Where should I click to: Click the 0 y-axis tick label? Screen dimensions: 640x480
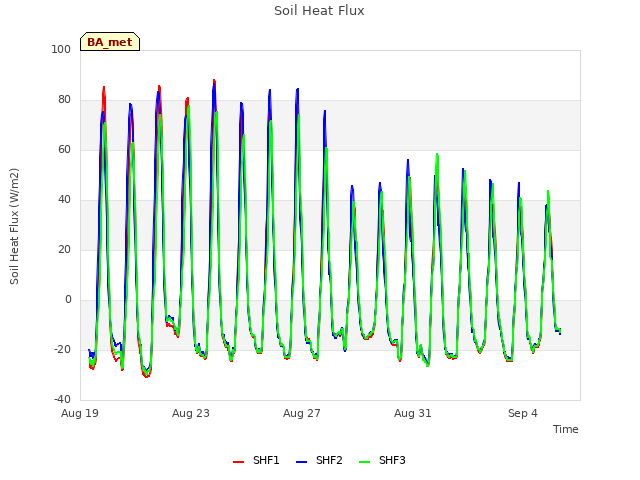(68, 300)
